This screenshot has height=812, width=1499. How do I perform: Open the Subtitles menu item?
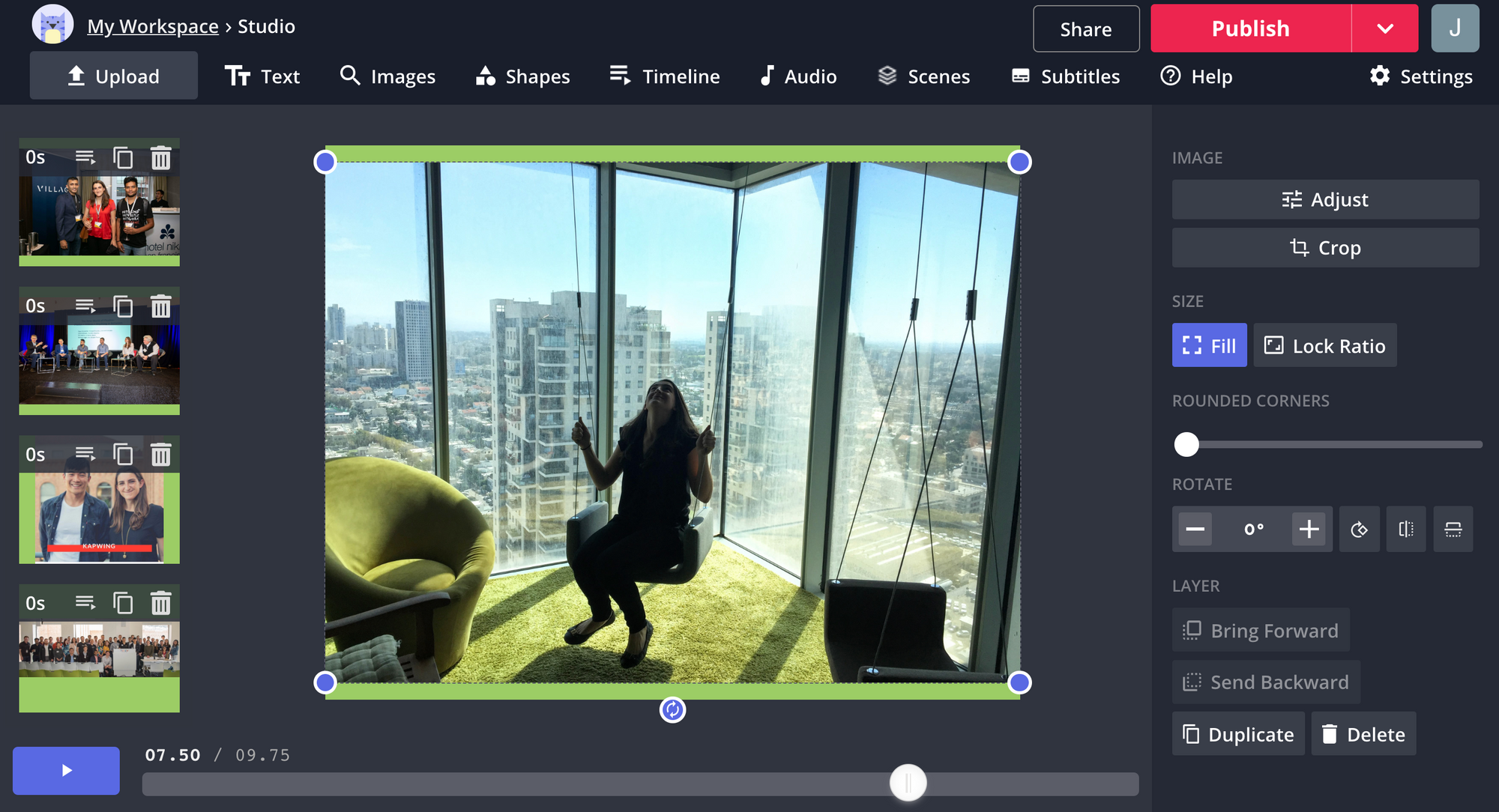point(1065,76)
